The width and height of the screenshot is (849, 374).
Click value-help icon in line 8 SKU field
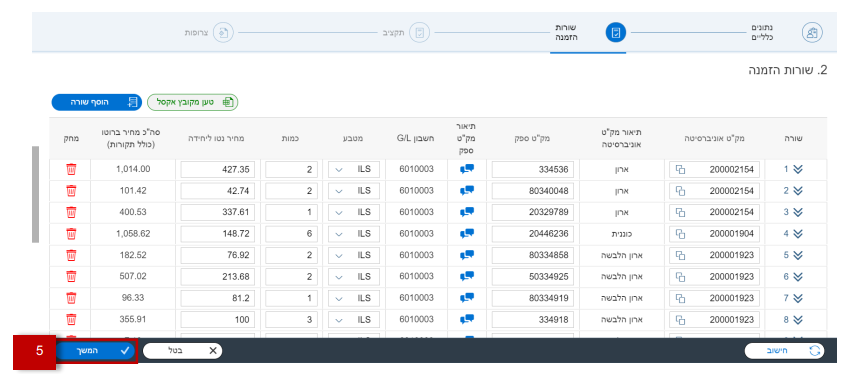(681, 319)
